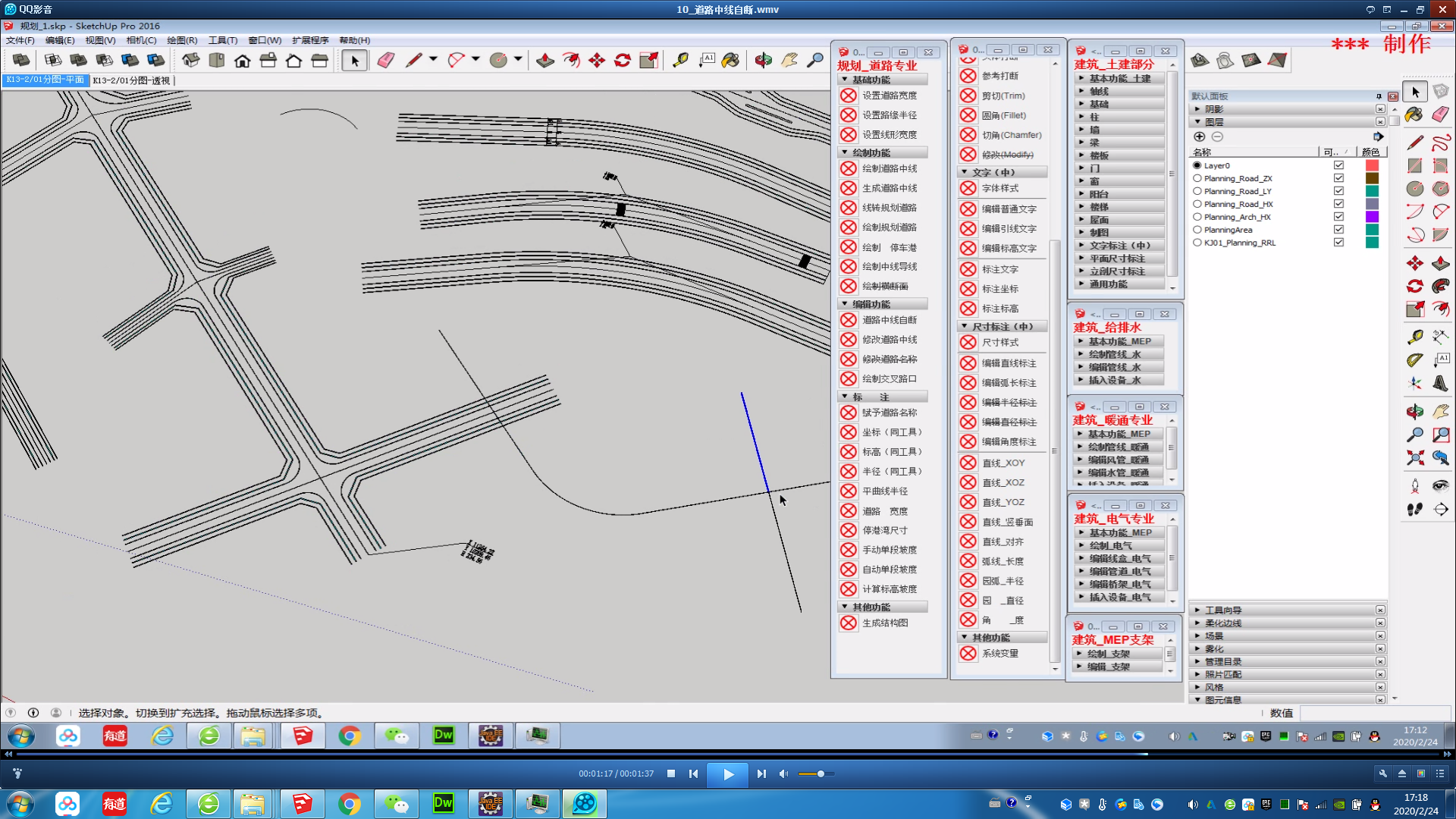Click the 字体样式 tool icon
The height and width of the screenshot is (819, 1456).
coord(968,188)
